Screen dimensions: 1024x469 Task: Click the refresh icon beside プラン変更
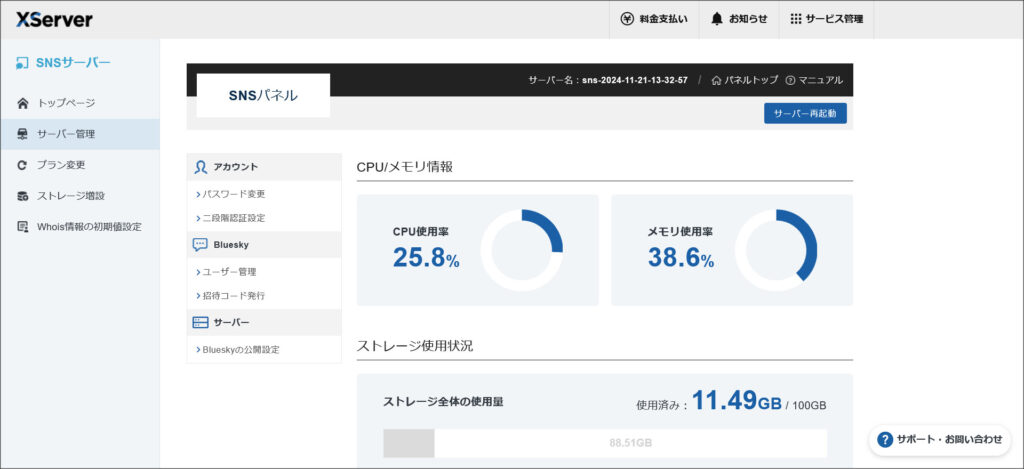[23, 165]
